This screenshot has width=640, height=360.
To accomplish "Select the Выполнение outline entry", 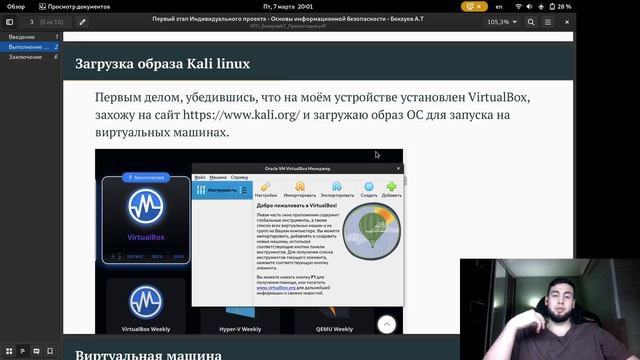I will (x=31, y=47).
